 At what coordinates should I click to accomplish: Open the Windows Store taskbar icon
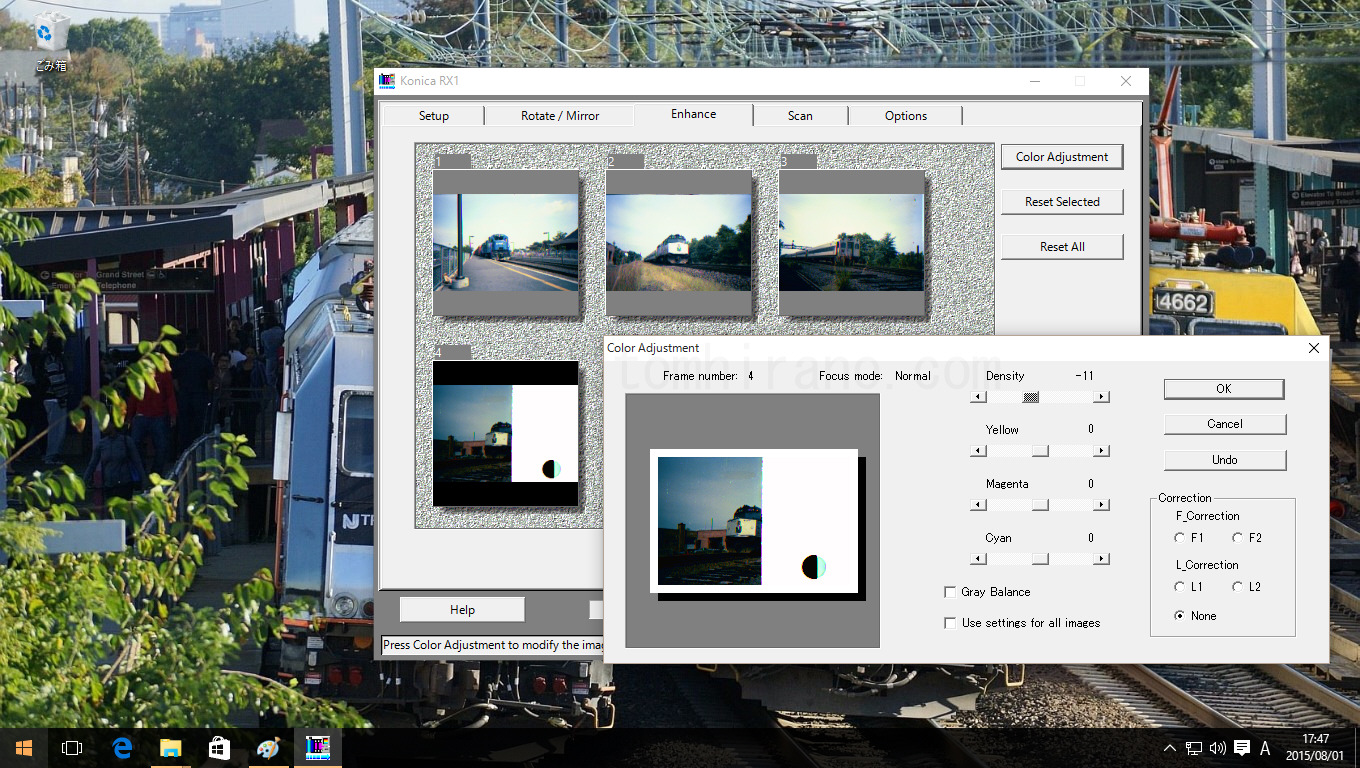point(220,748)
